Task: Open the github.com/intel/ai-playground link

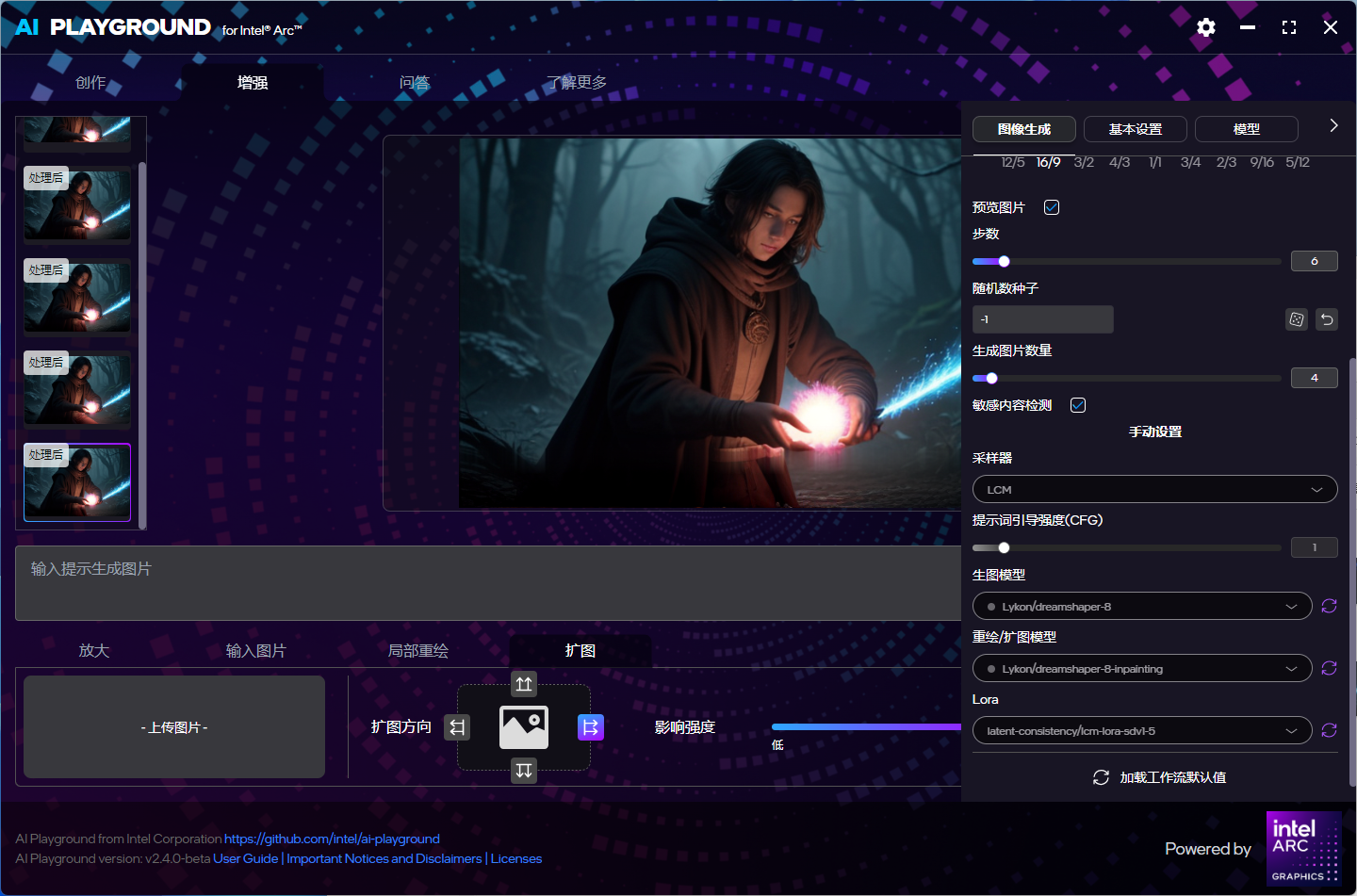Action: [x=332, y=839]
